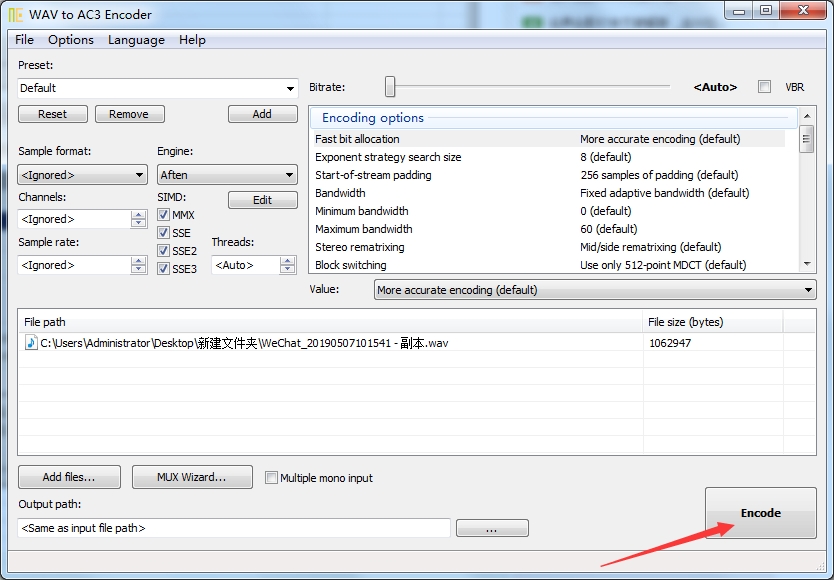Select the Stereo rematrixing option row
Viewport: 834px width, 580px height.
549,247
